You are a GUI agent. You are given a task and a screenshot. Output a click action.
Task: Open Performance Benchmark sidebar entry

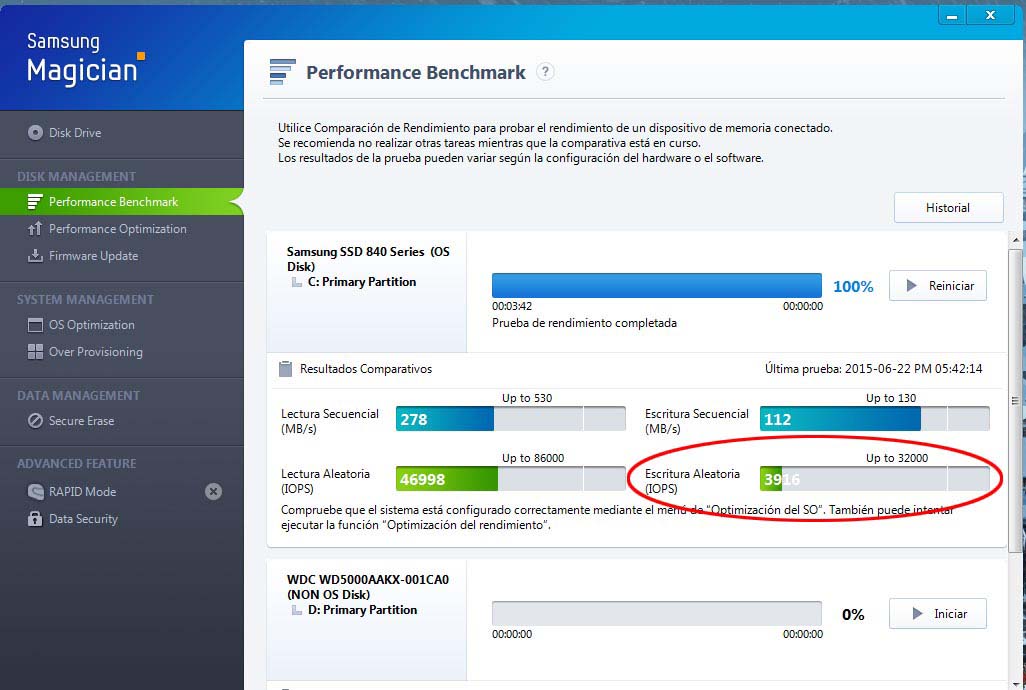tap(122, 201)
